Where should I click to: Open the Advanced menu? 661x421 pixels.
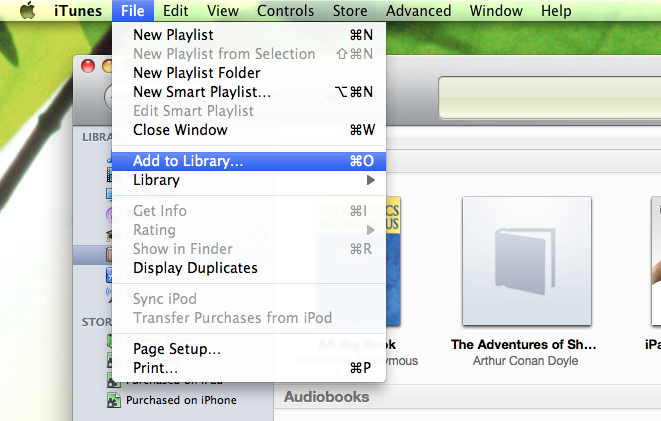click(419, 11)
